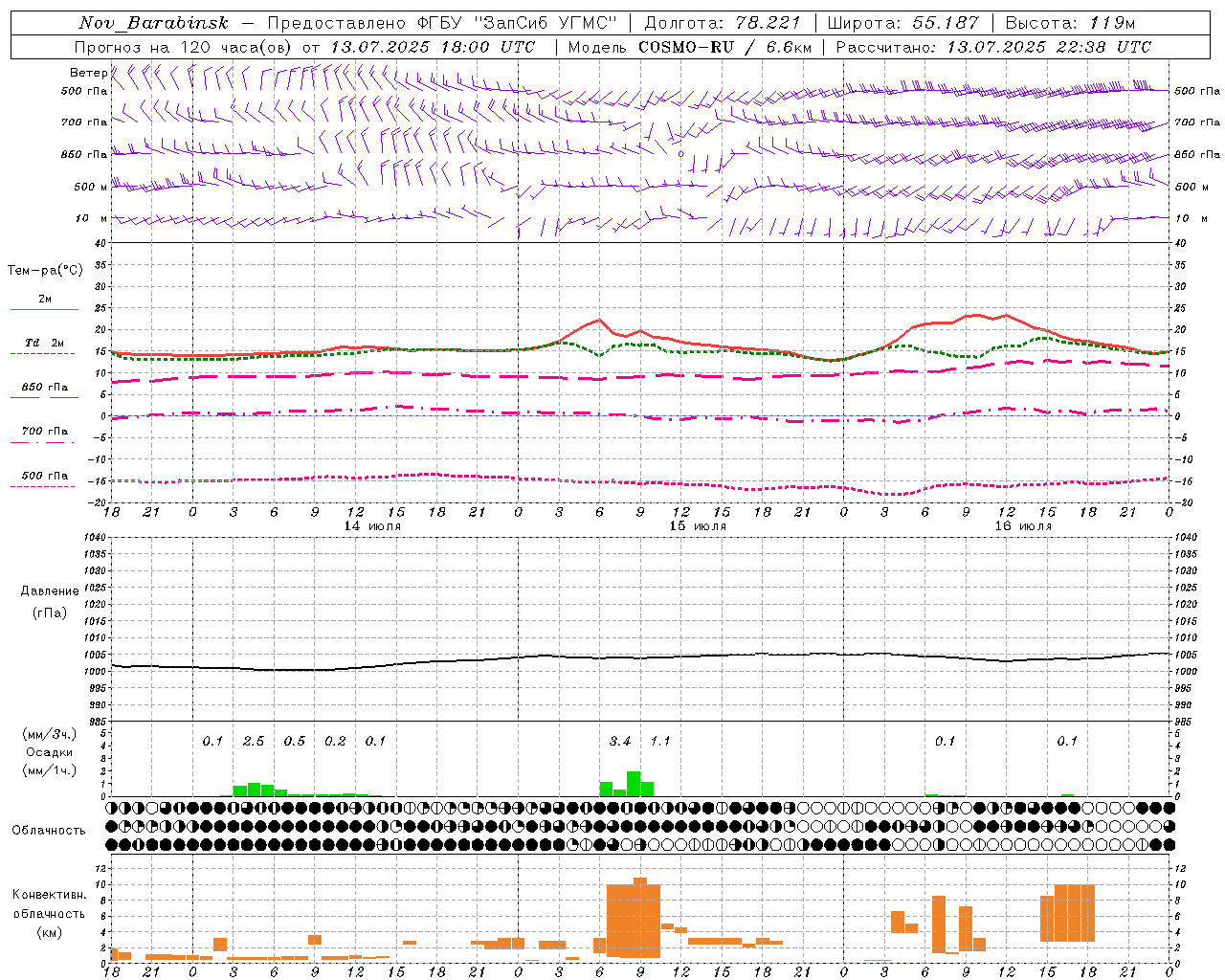Select the Широта 55.187 header field
The height and width of the screenshot is (980, 1225).
tap(902, 23)
